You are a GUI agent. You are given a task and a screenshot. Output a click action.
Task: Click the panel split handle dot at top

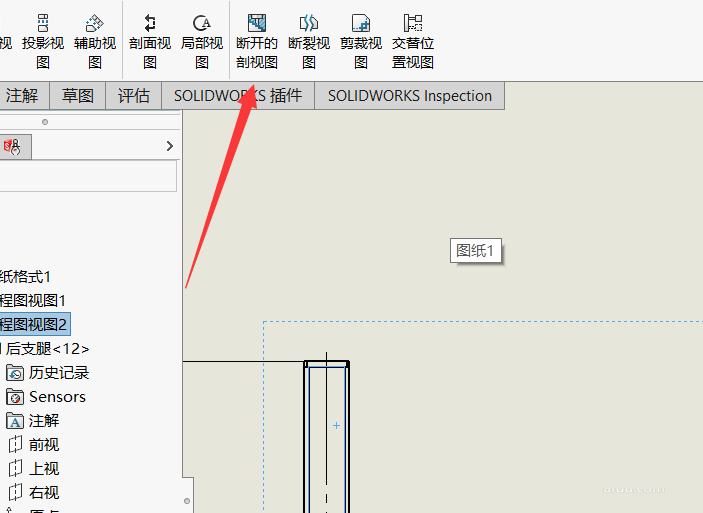[x=45, y=122]
